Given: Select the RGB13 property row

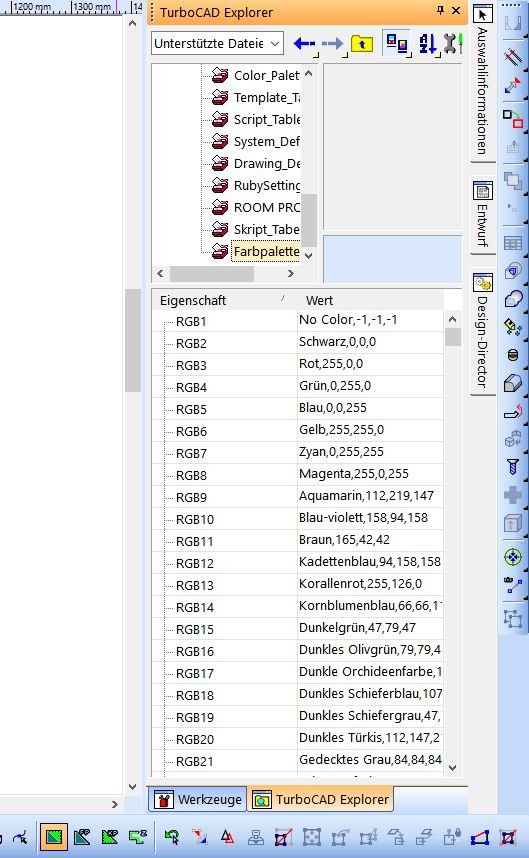Looking at the screenshot, I should tap(298, 585).
